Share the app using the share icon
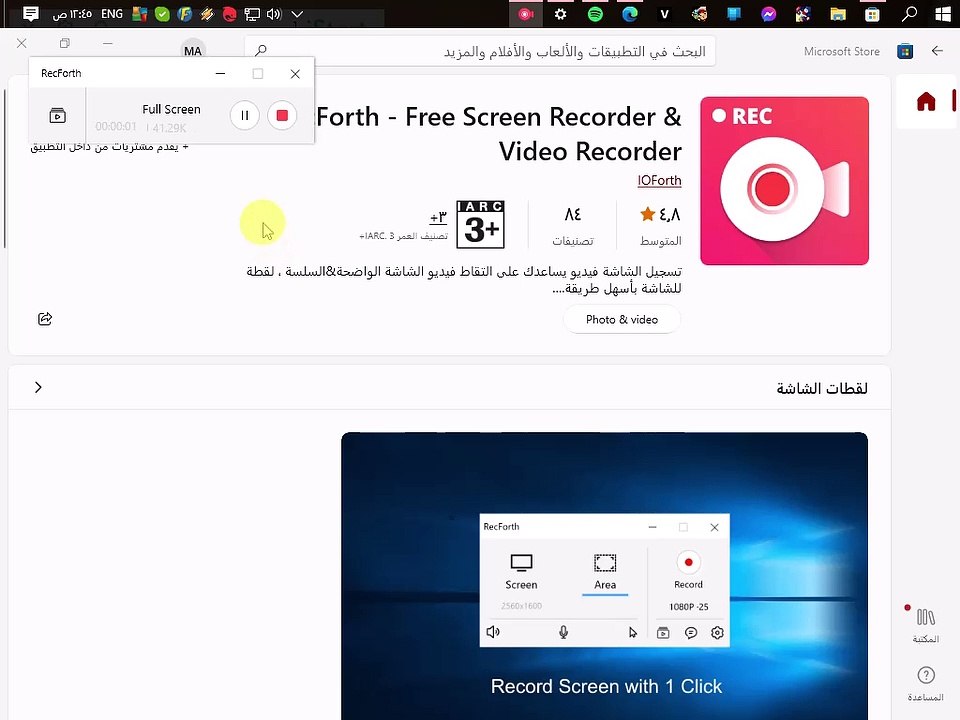Viewport: 960px width, 720px height. pyautogui.click(x=45, y=318)
